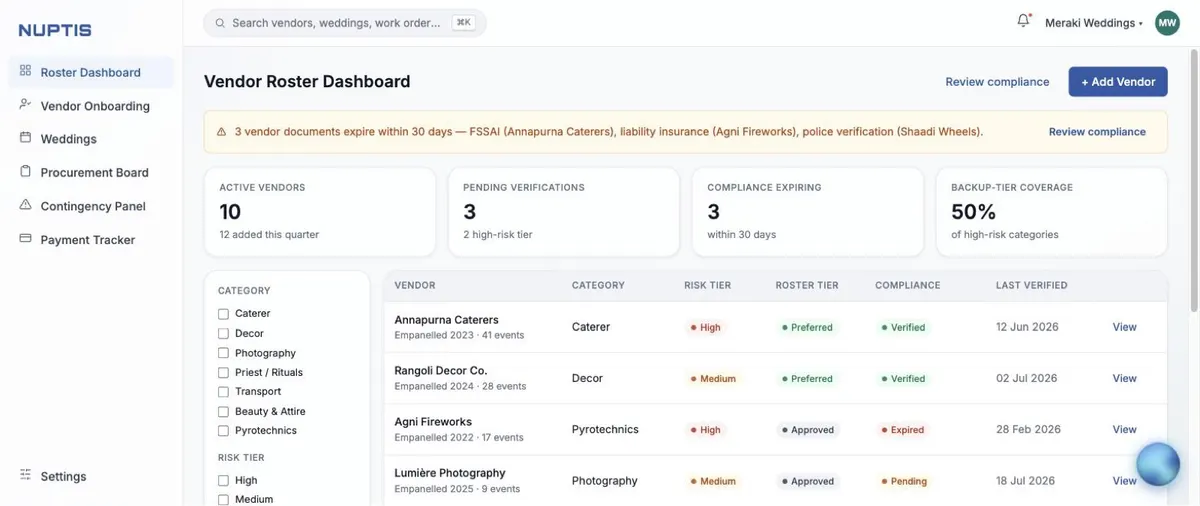Image resolution: width=1200 pixels, height=506 pixels.
Task: Check the Decor category filter
Action: coord(223,333)
